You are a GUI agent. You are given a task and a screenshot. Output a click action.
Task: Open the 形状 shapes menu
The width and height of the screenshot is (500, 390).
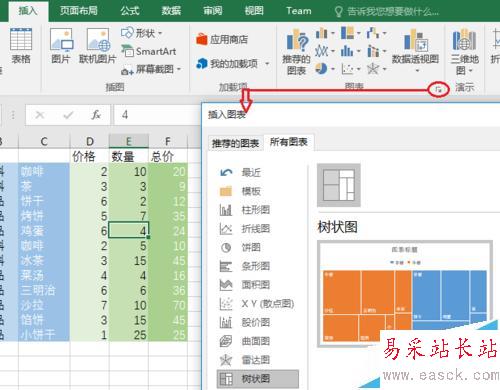coord(141,33)
